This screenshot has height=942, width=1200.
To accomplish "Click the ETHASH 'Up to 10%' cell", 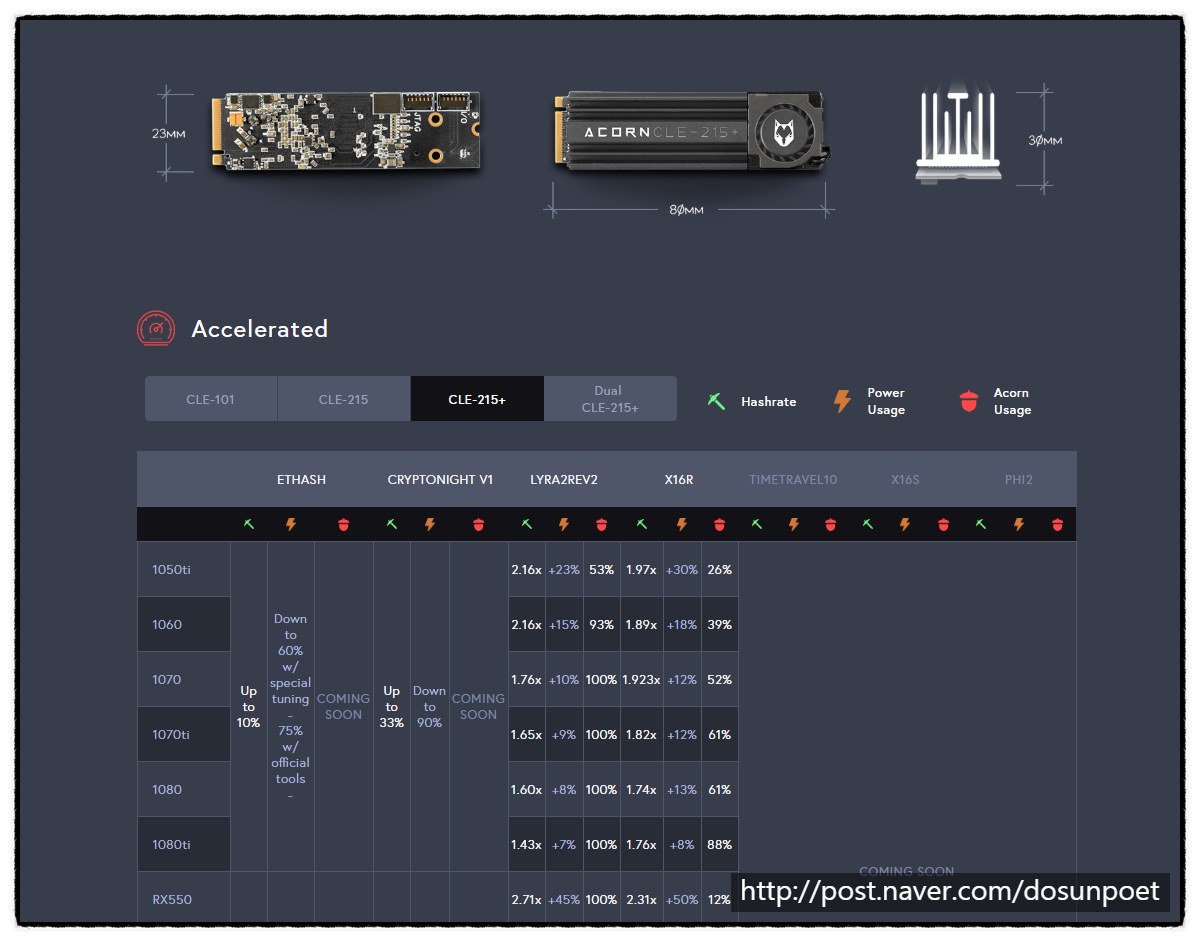I will coord(249,707).
